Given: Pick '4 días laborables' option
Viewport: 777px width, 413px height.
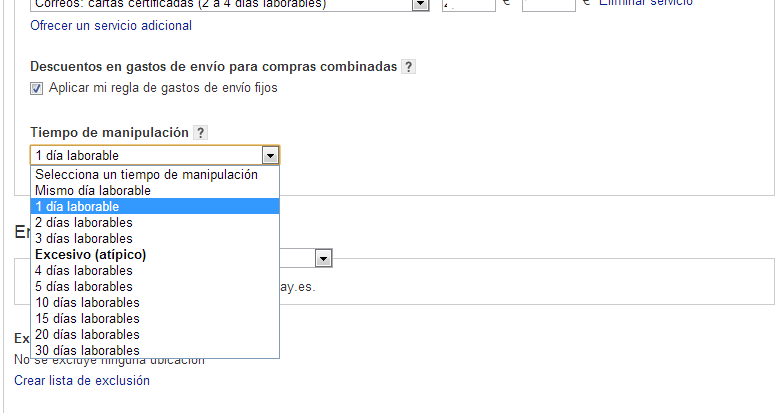Looking at the screenshot, I should pyautogui.click(x=83, y=270).
